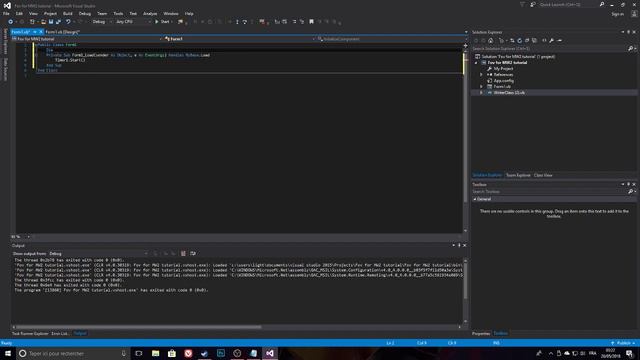Click Sync with Active Document icon
This screenshot has height=360, width=640.
(512, 40)
